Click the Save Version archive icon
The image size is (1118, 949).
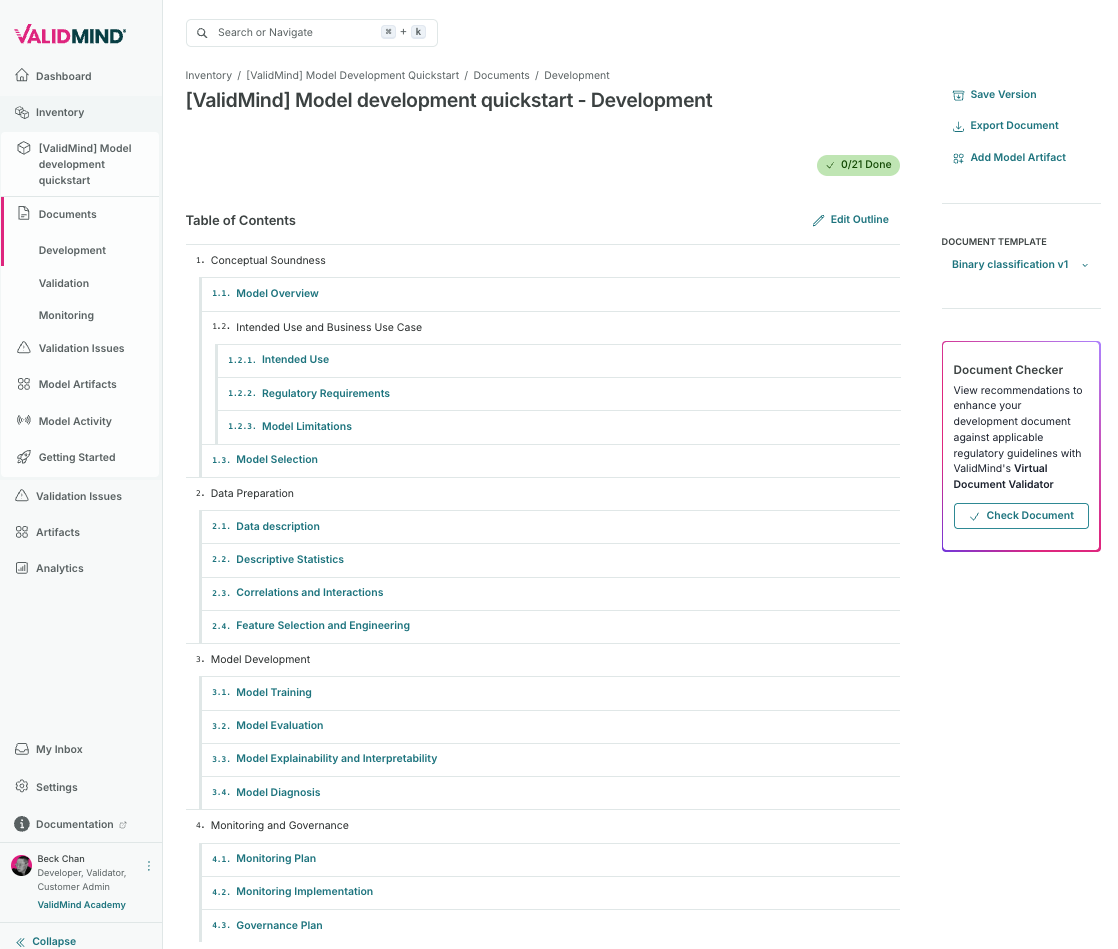pyautogui.click(x=958, y=95)
